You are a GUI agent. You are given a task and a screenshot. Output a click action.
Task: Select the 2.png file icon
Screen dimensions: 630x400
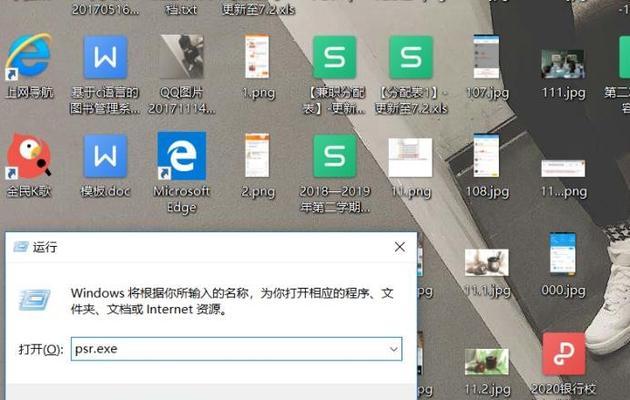point(257,155)
